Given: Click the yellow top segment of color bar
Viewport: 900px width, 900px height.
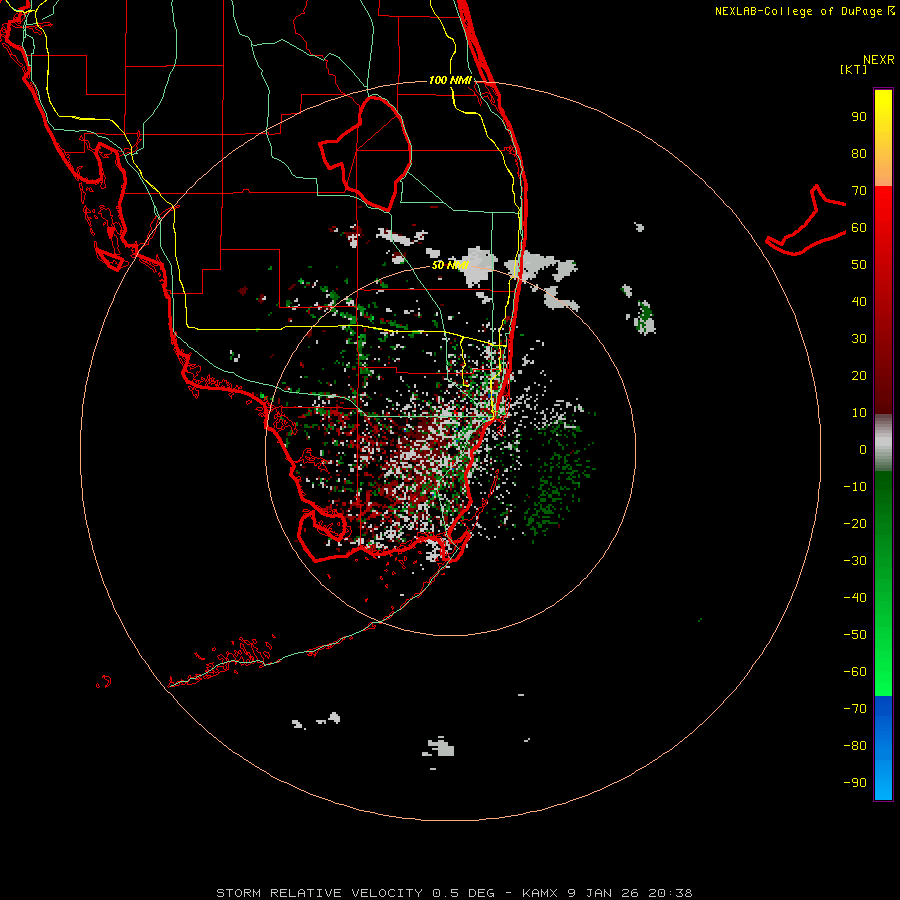Looking at the screenshot, I should click(883, 137).
